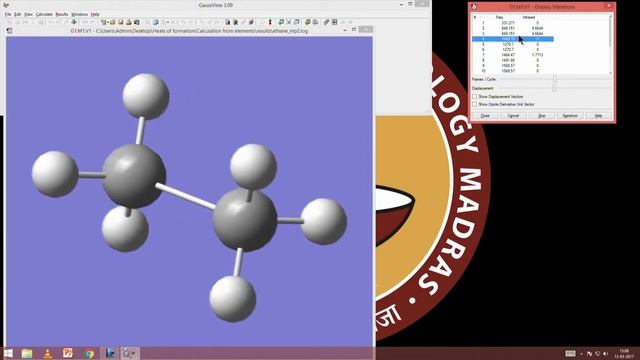Switch to the GaussView taskbar item

pyautogui.click(x=130, y=353)
